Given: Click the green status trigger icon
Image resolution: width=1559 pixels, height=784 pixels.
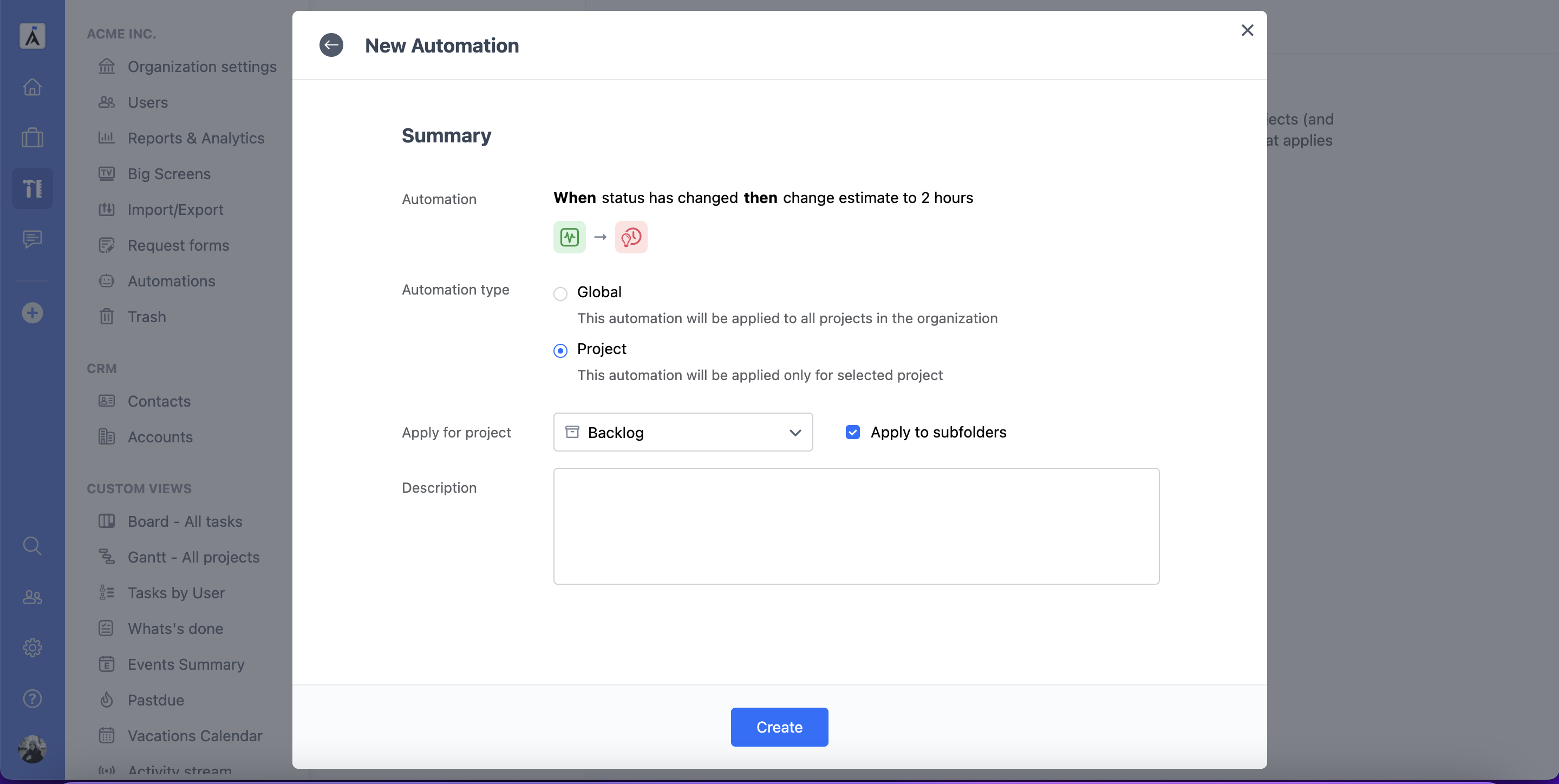Looking at the screenshot, I should 569,237.
